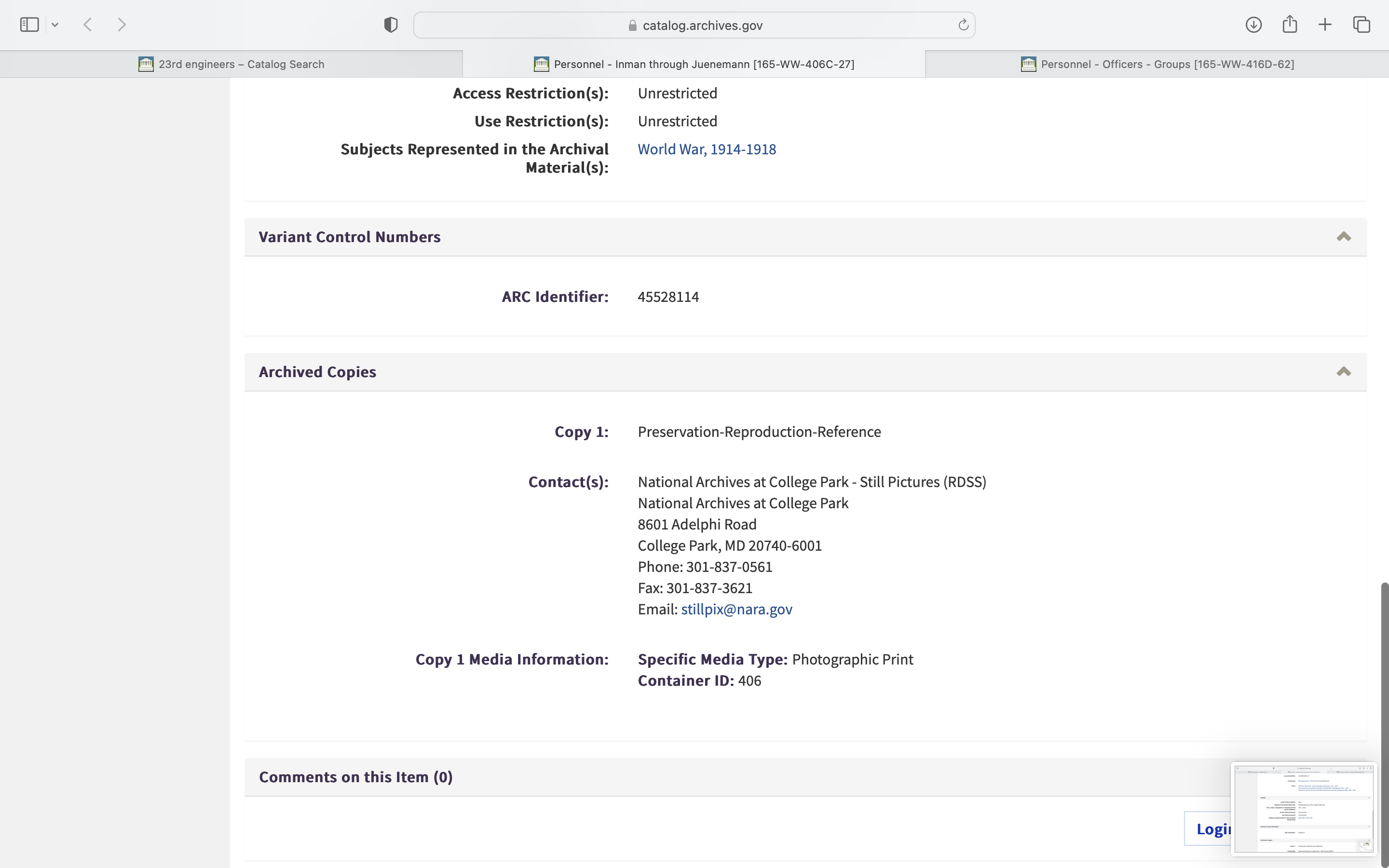This screenshot has height=868, width=1389.
Task: Toggle the Safari sidebar icon
Action: pos(29,25)
